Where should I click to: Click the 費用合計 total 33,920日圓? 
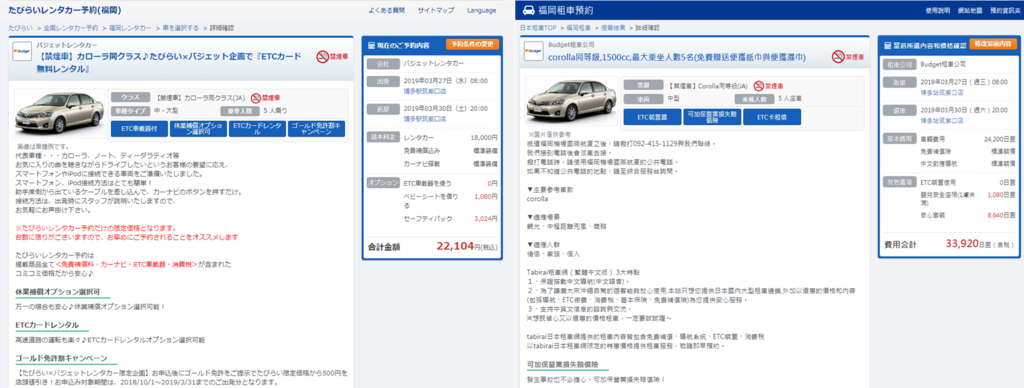(979, 244)
